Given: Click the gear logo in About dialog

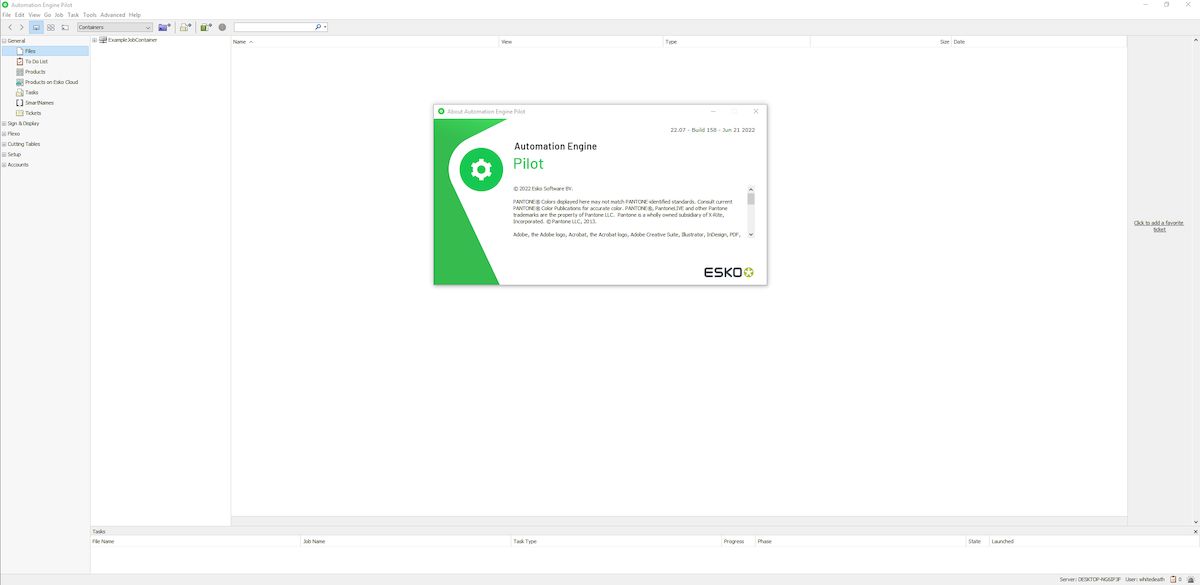Looking at the screenshot, I should coord(481,170).
